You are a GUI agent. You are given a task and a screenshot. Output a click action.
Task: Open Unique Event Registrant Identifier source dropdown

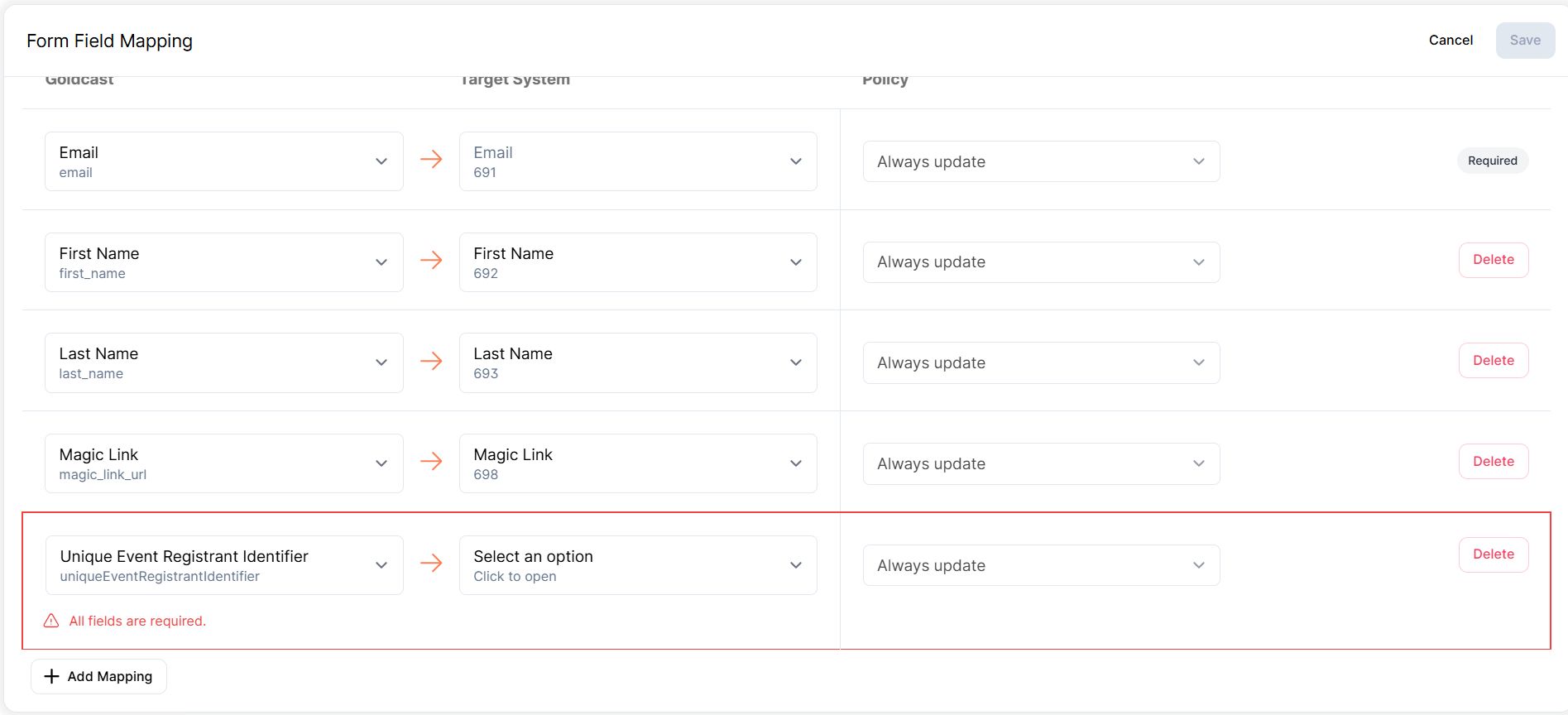click(224, 565)
